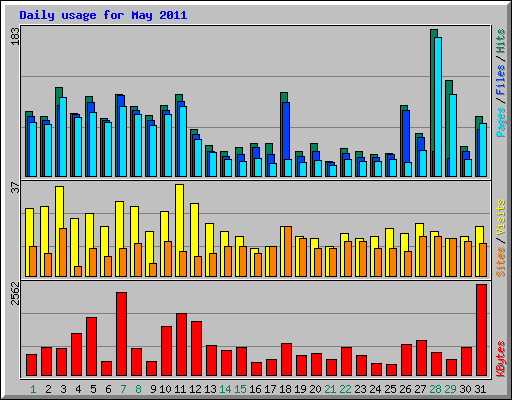Click green day label 29 on the x-axis
Screen dimensions: 512x400
(x=450, y=389)
